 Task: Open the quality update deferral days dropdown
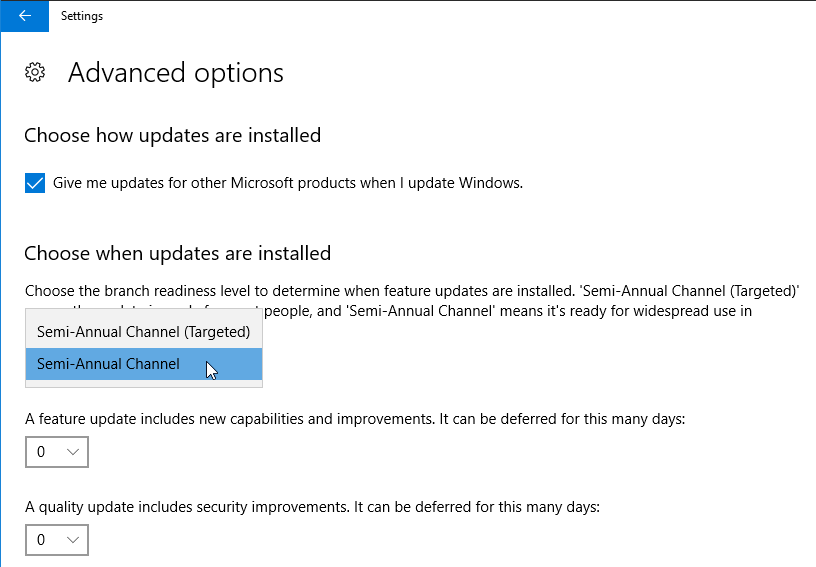[57, 540]
